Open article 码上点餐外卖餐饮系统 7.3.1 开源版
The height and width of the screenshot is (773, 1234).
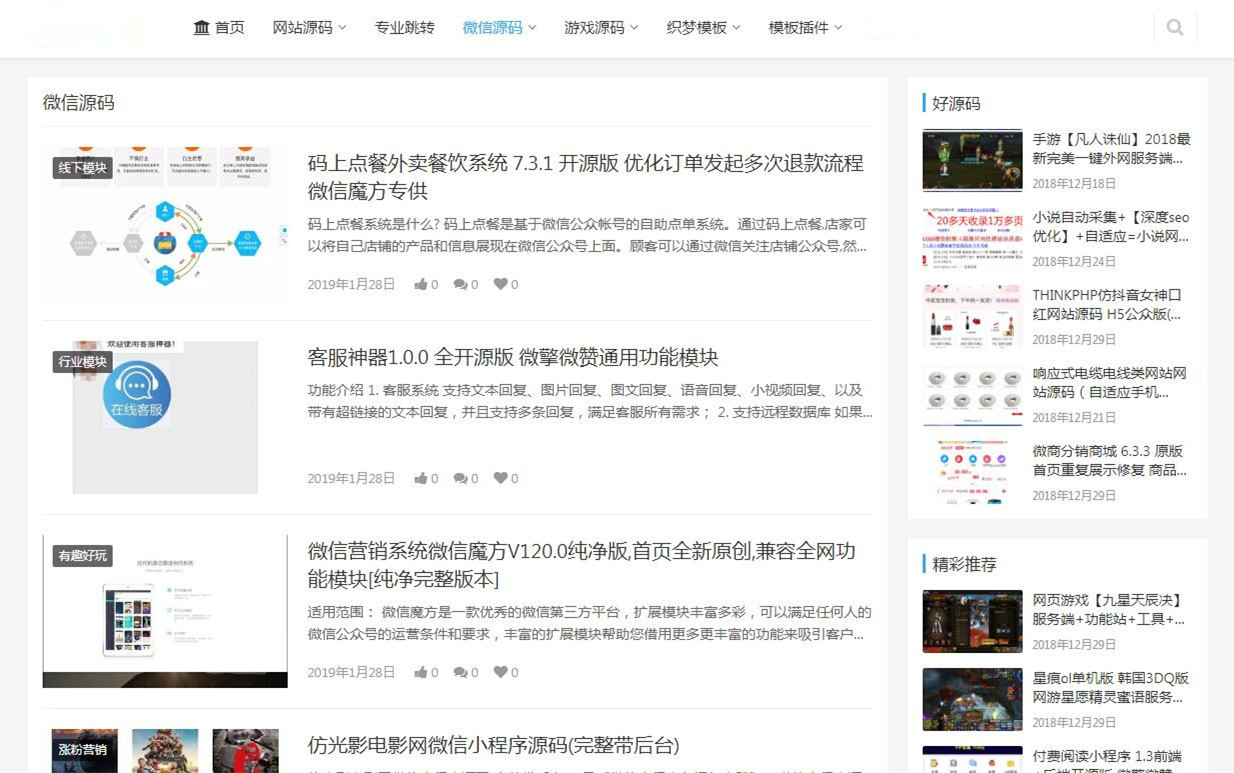pyautogui.click(x=586, y=177)
